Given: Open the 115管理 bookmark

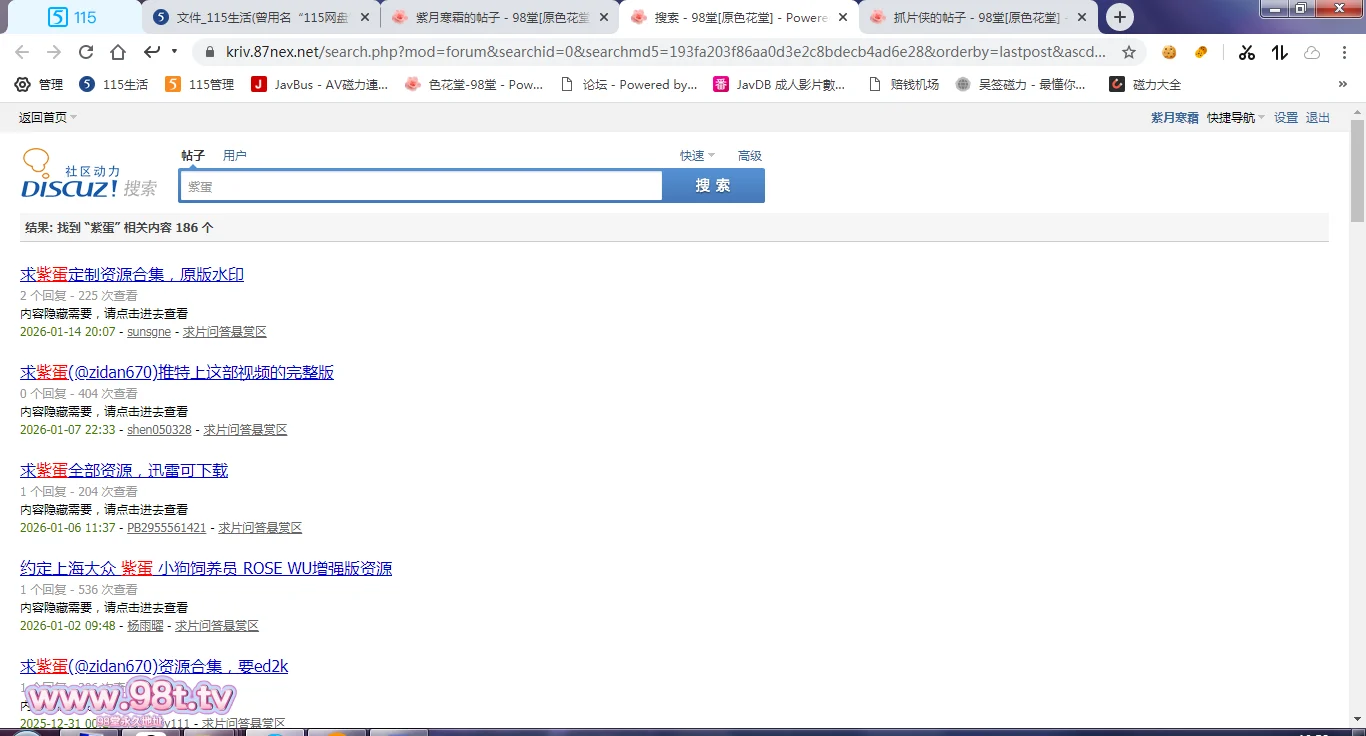Looking at the screenshot, I should (x=200, y=84).
